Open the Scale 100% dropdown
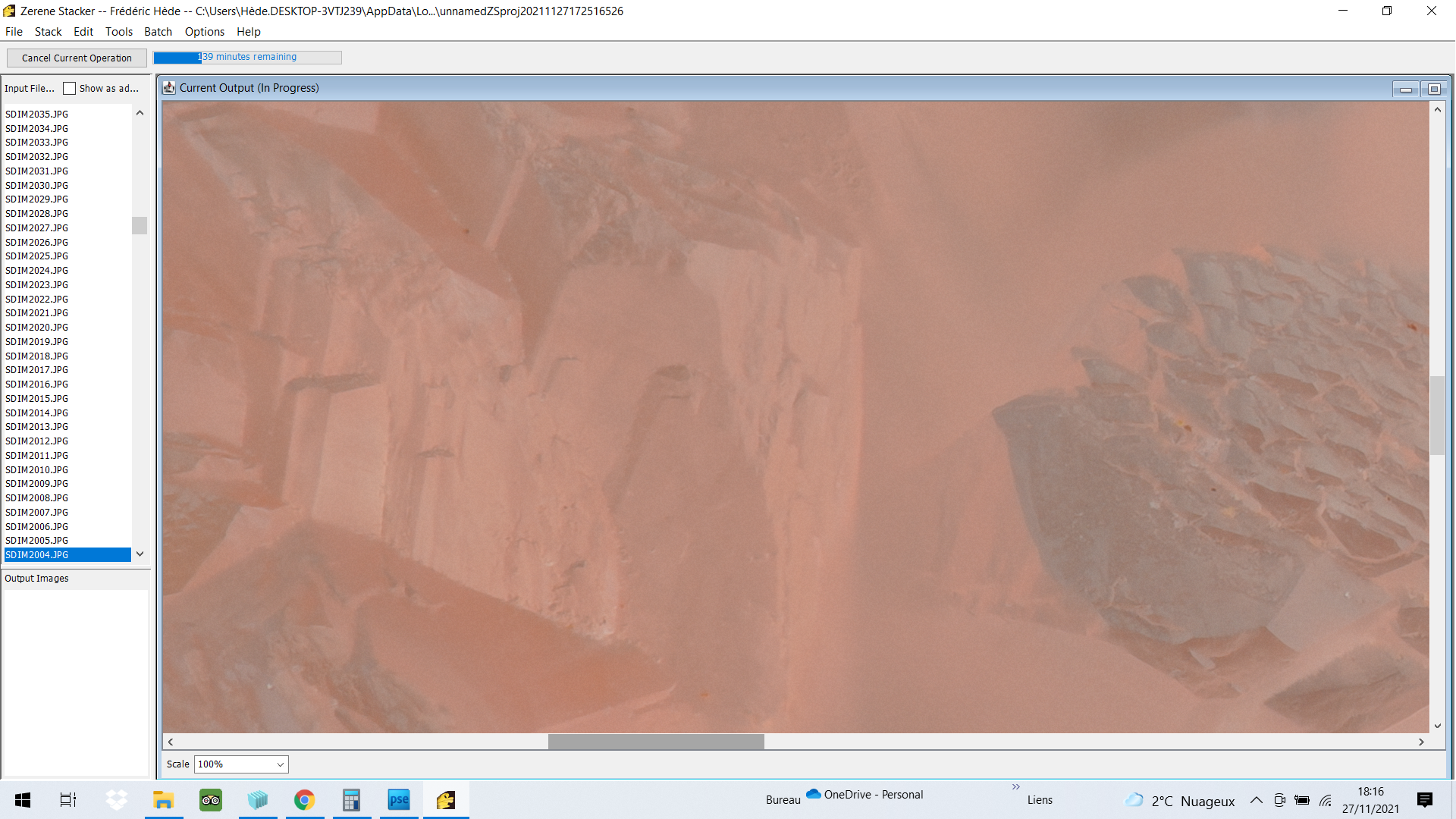This screenshot has width=1456, height=819. pyautogui.click(x=241, y=764)
